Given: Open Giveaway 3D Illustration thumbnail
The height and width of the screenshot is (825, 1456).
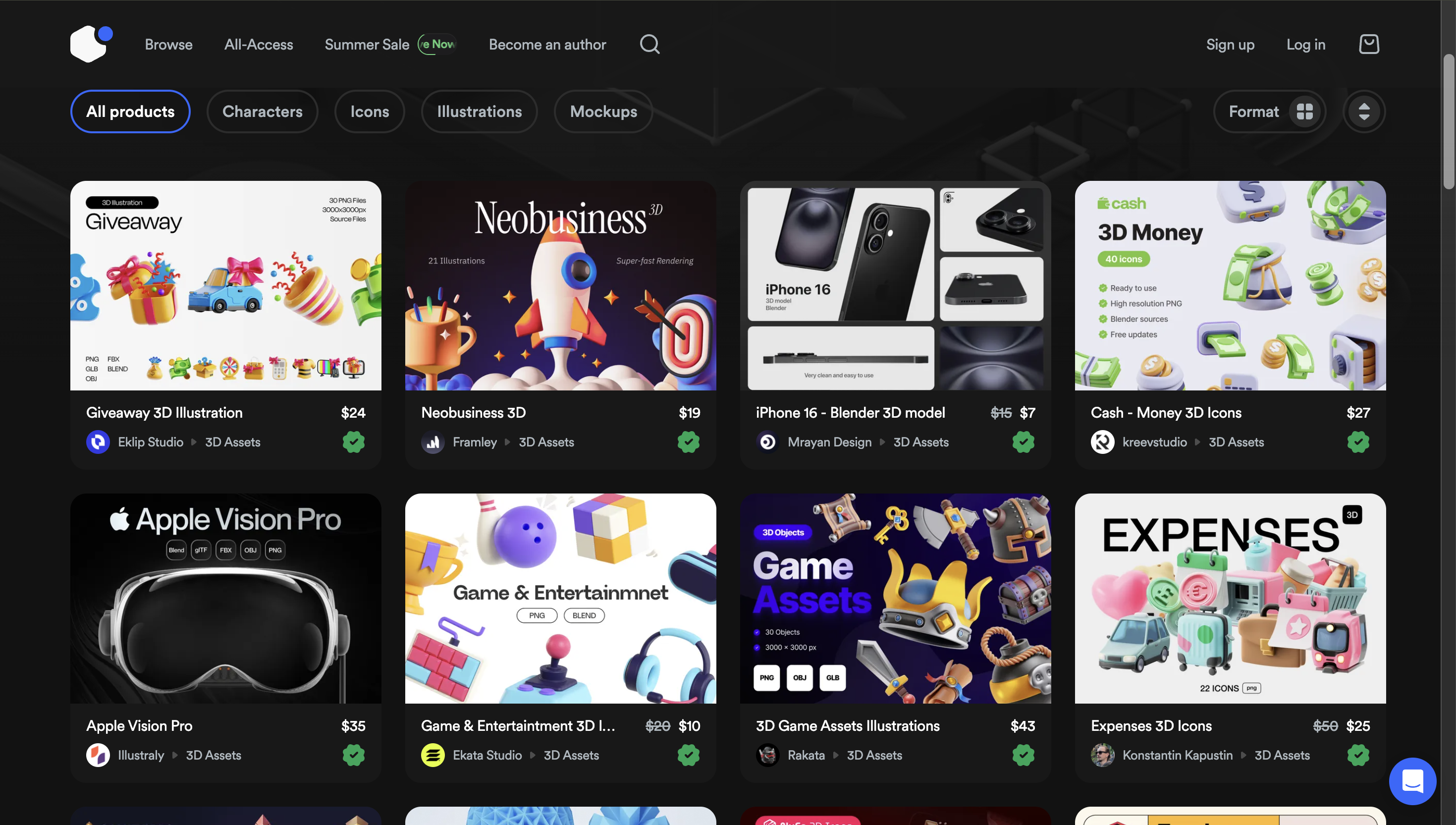Looking at the screenshot, I should pyautogui.click(x=225, y=285).
